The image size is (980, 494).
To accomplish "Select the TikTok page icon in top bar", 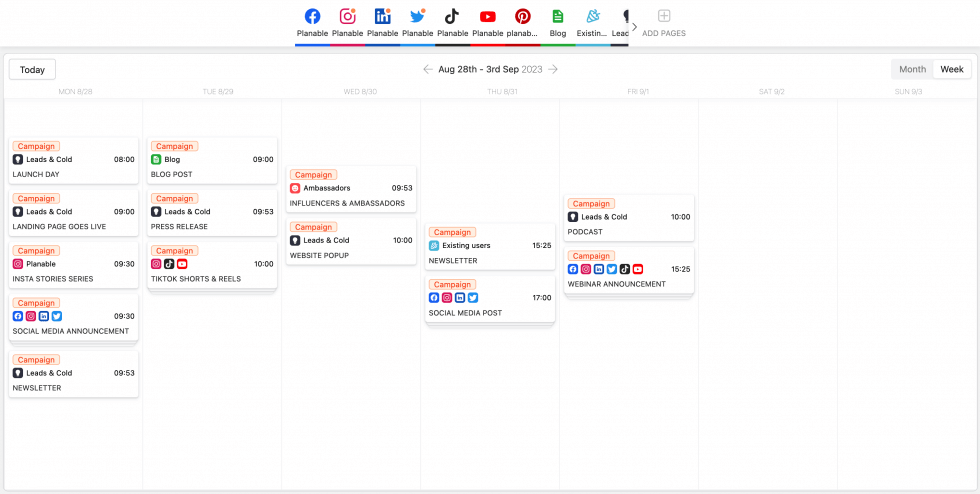I will click(452, 17).
